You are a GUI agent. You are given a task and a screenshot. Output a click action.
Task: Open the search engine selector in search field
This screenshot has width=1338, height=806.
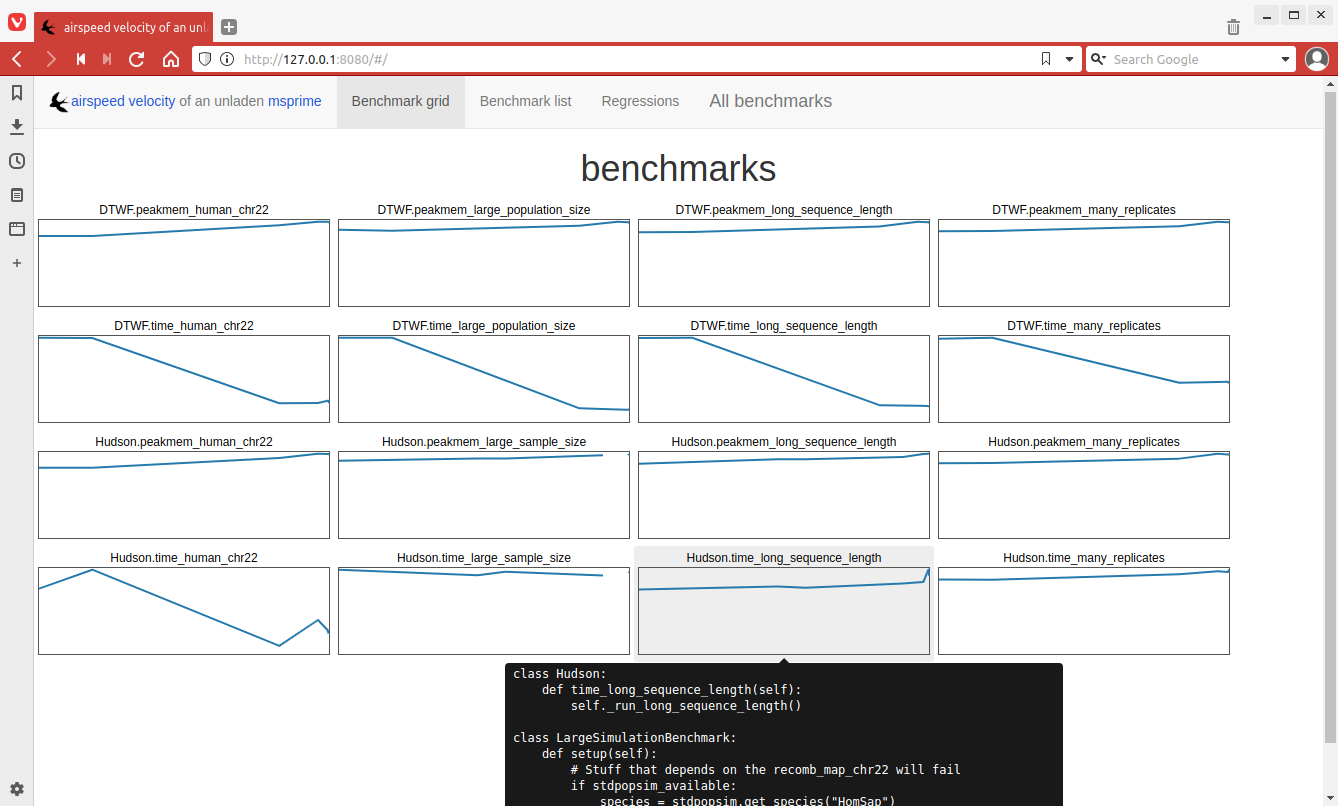pyautogui.click(x=1097, y=59)
